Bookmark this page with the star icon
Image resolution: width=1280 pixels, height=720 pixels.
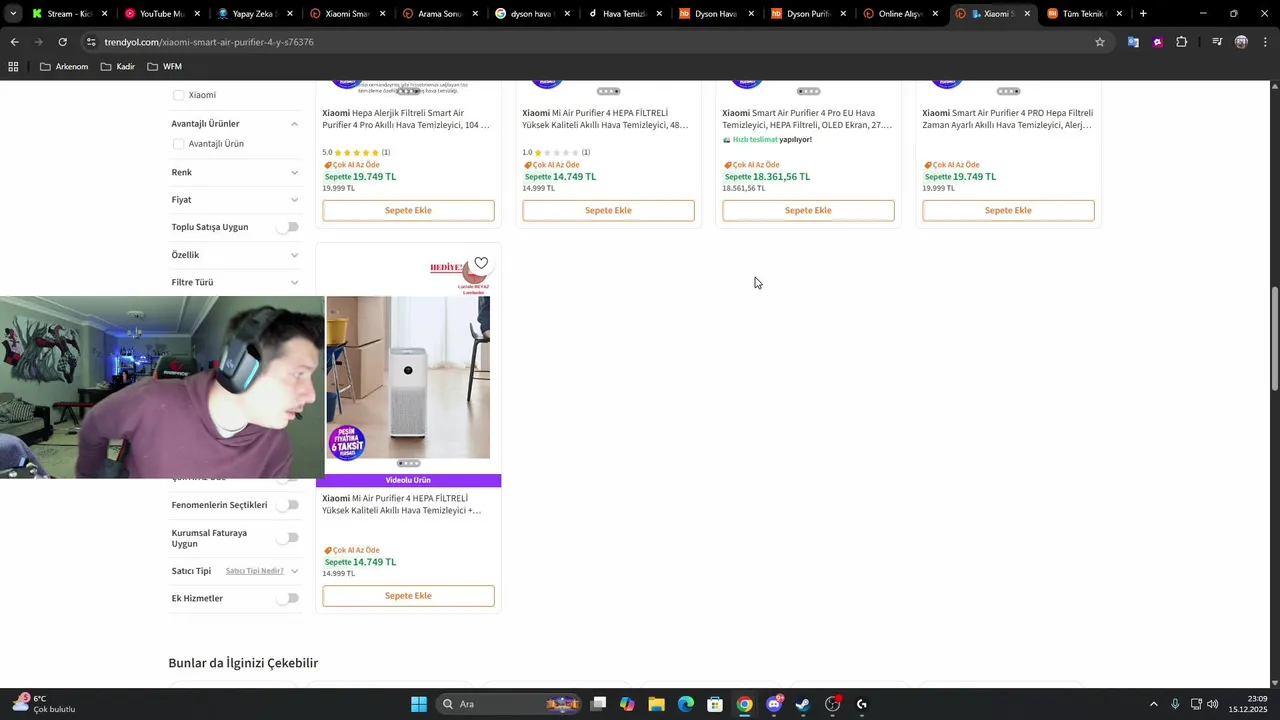pyautogui.click(x=1100, y=42)
